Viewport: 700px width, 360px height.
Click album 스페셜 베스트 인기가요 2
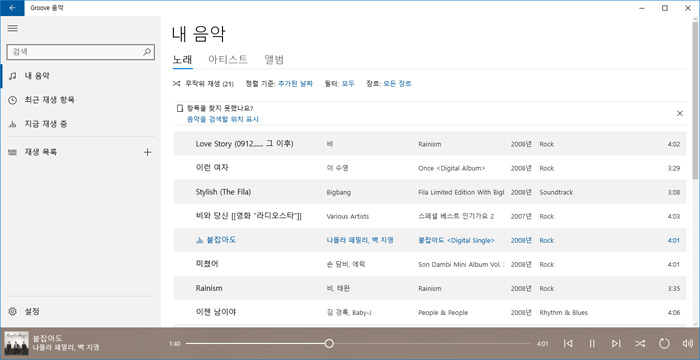pyautogui.click(x=456, y=217)
